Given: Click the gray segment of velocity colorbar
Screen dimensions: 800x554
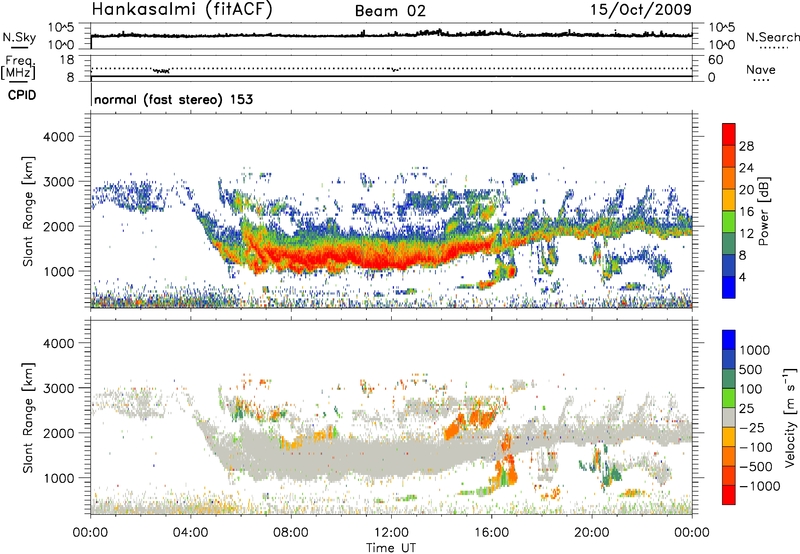Looking at the screenshot, I should click(x=729, y=417).
